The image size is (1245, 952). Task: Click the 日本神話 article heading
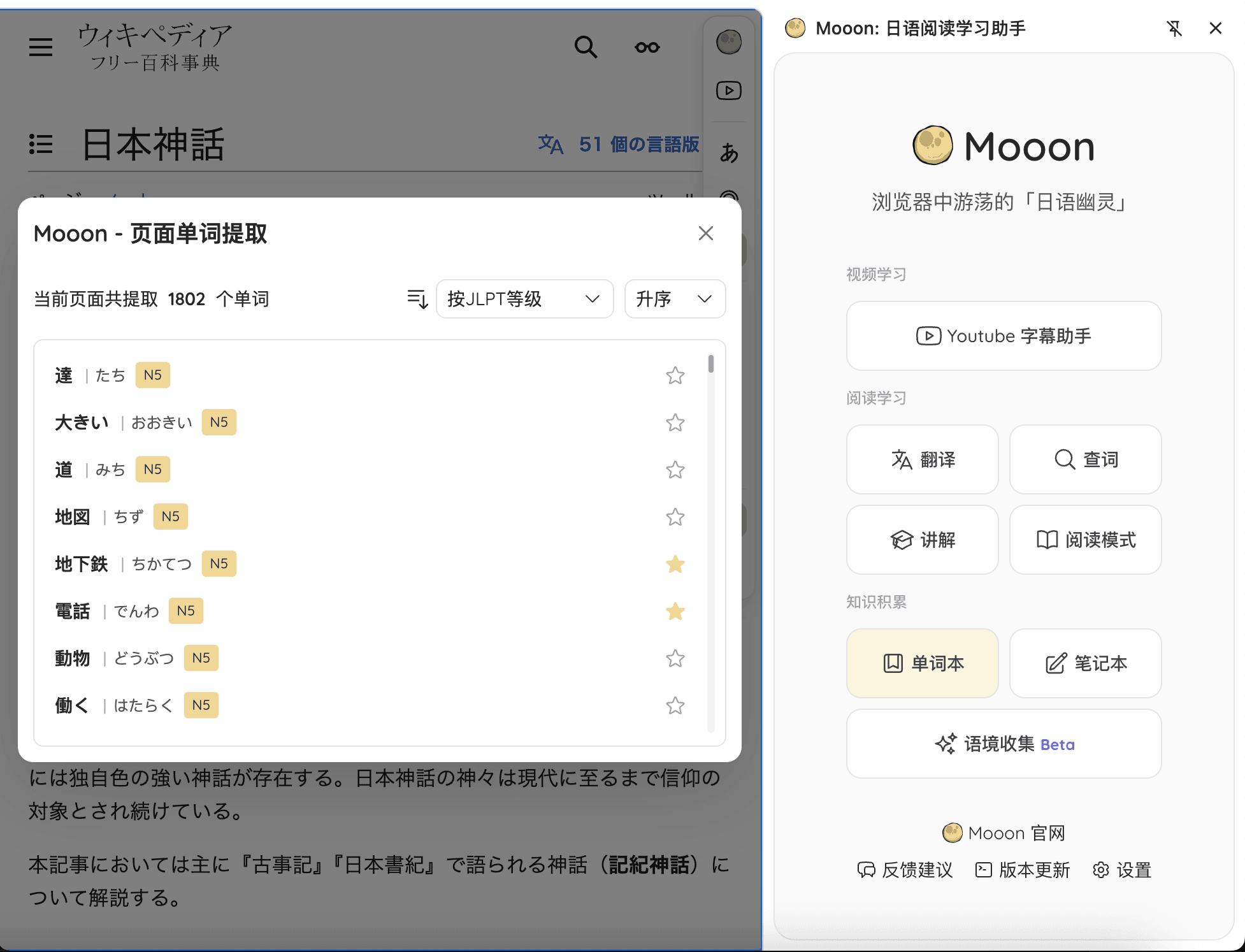153,145
